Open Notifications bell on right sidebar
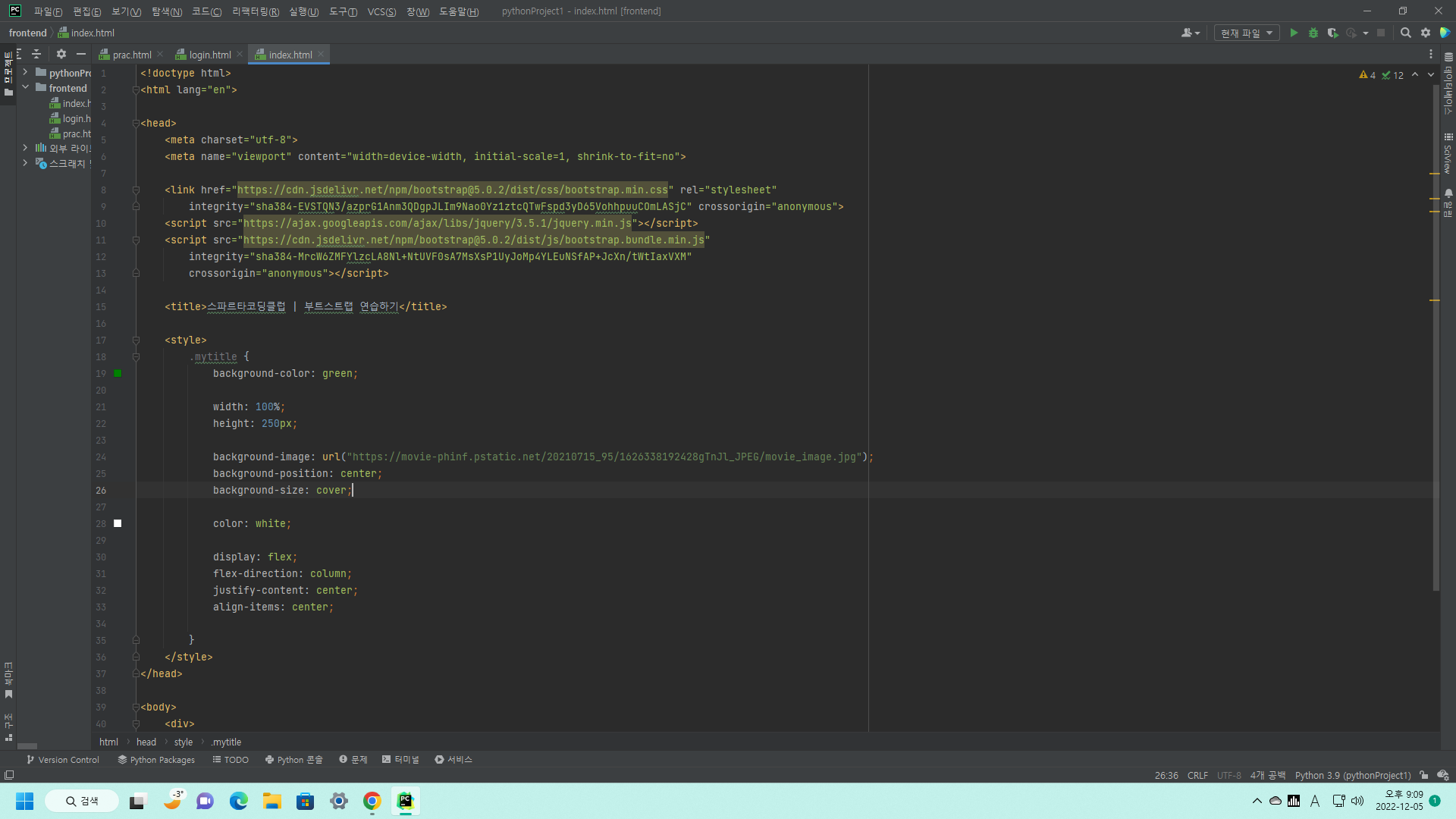This screenshot has height=819, width=1456. (x=1448, y=203)
